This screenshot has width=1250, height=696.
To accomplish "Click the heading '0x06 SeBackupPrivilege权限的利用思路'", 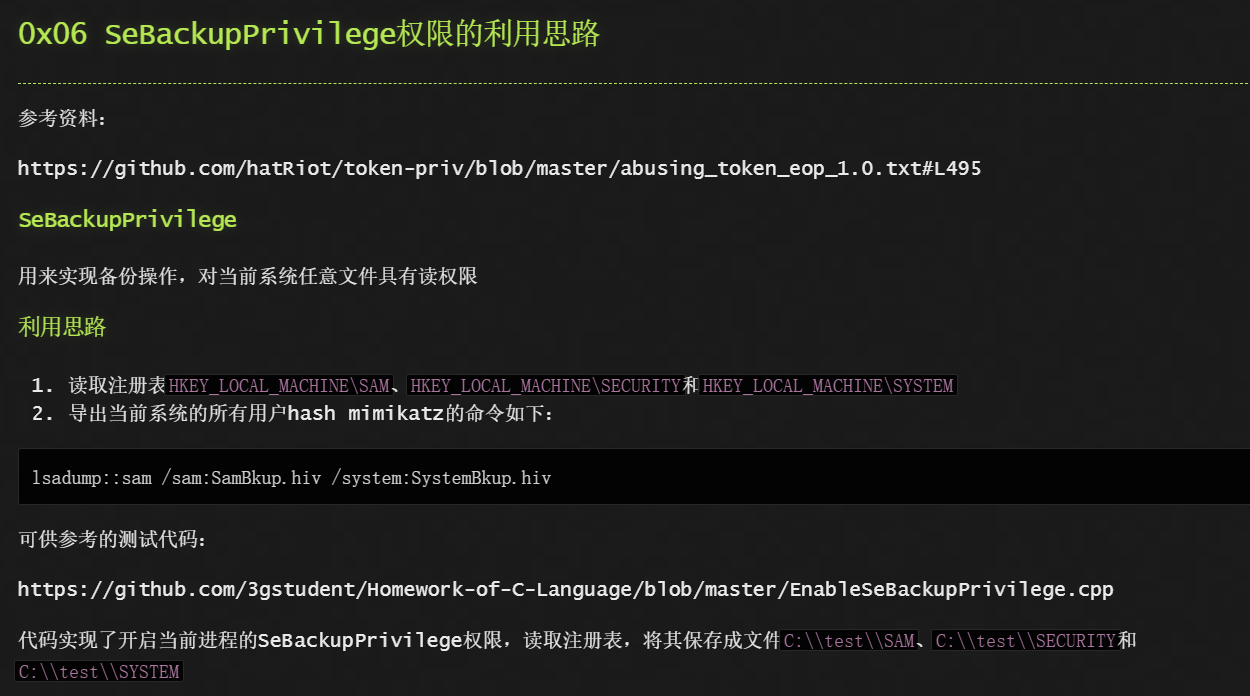I will click(x=309, y=34).
